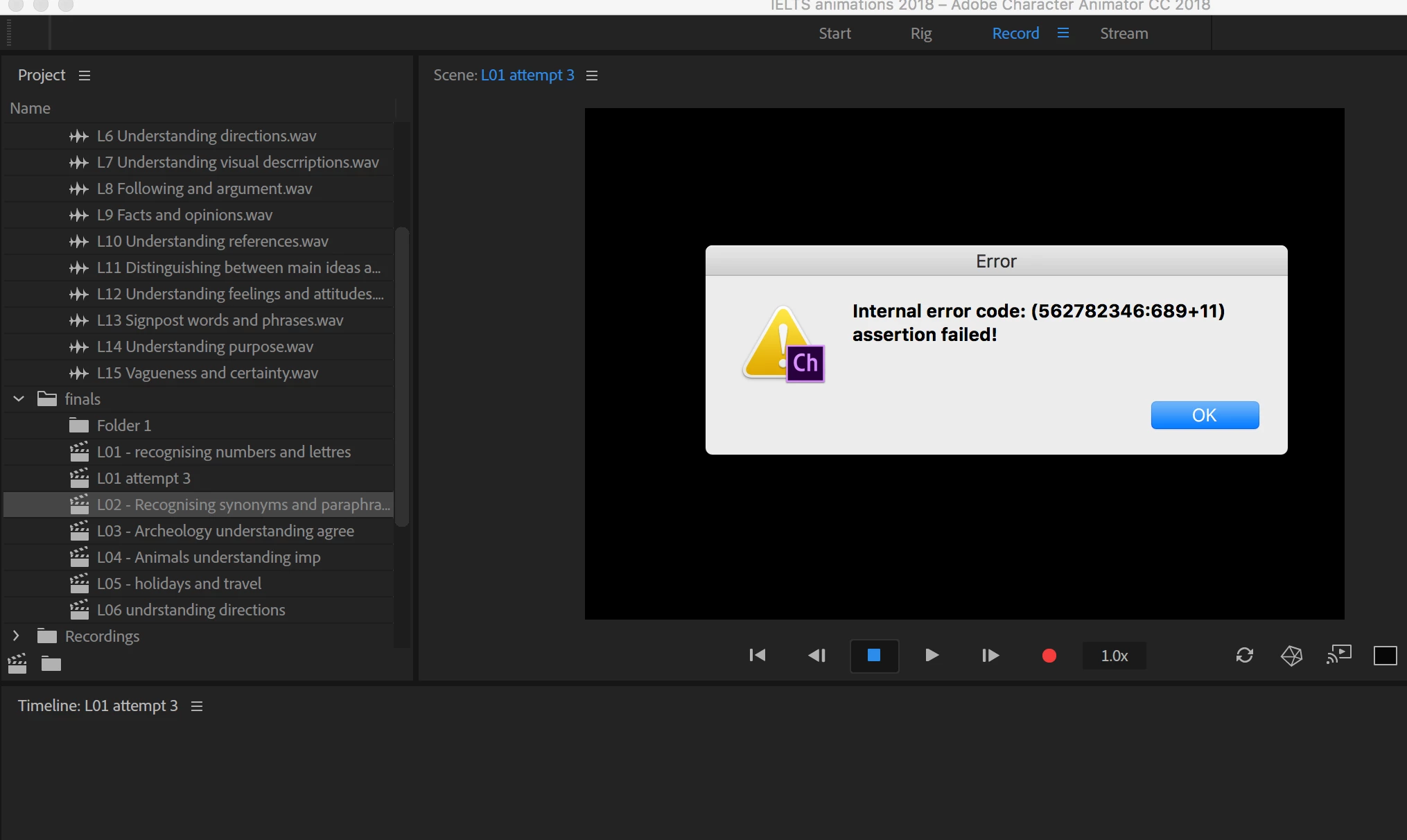Viewport: 1407px width, 840px height.
Task: Open the Project panel menu
Action: pos(85,75)
